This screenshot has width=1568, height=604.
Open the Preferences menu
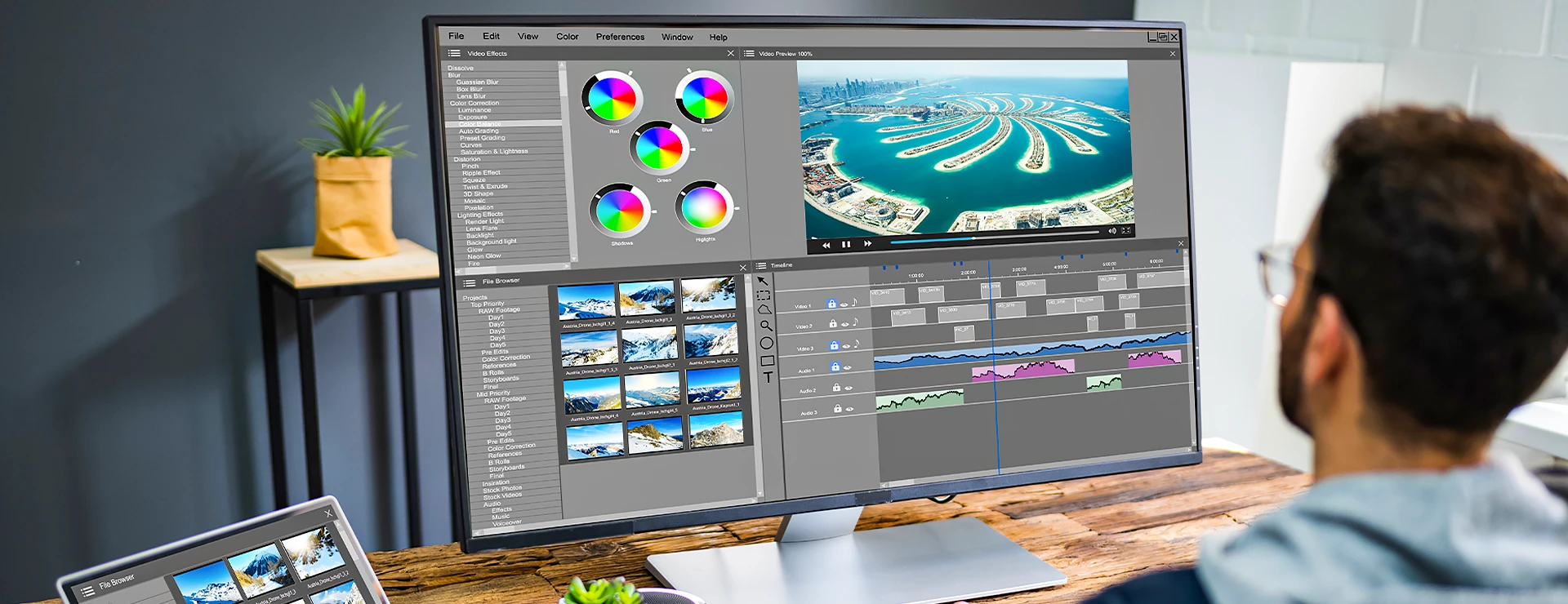[x=620, y=37]
